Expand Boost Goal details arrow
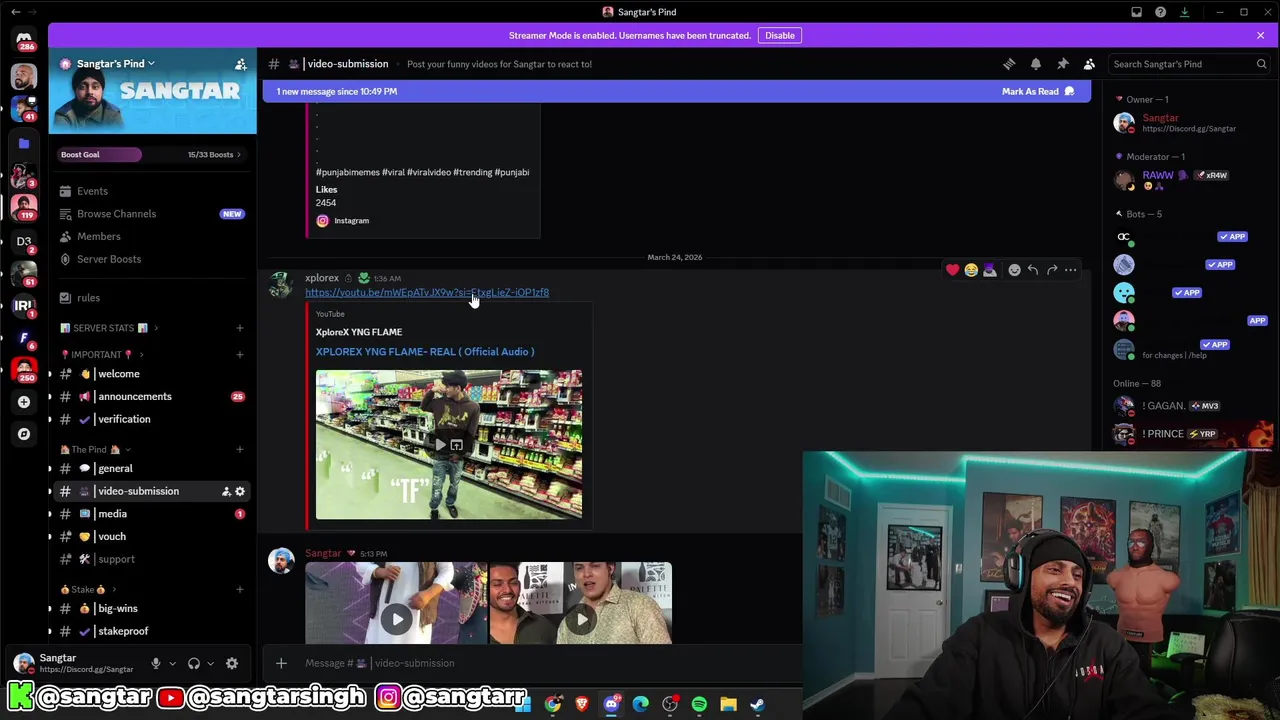 tap(238, 154)
